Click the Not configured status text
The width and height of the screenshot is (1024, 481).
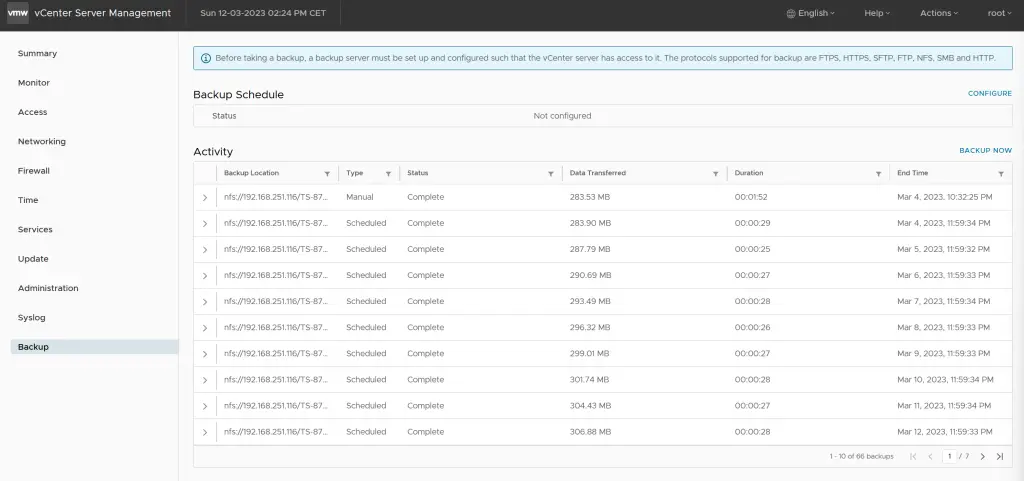562,116
